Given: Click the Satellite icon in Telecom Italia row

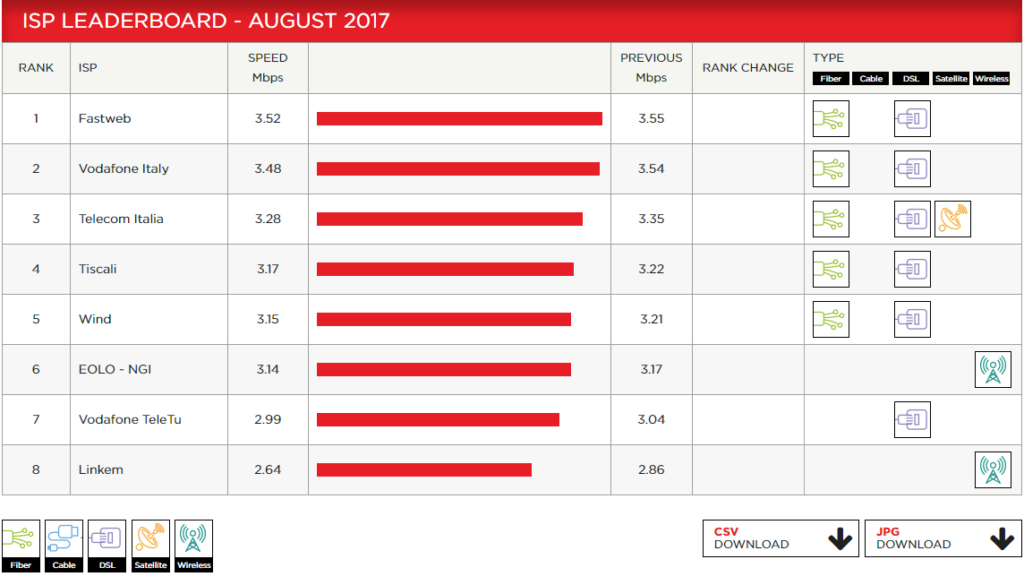Looking at the screenshot, I should pos(952,219).
